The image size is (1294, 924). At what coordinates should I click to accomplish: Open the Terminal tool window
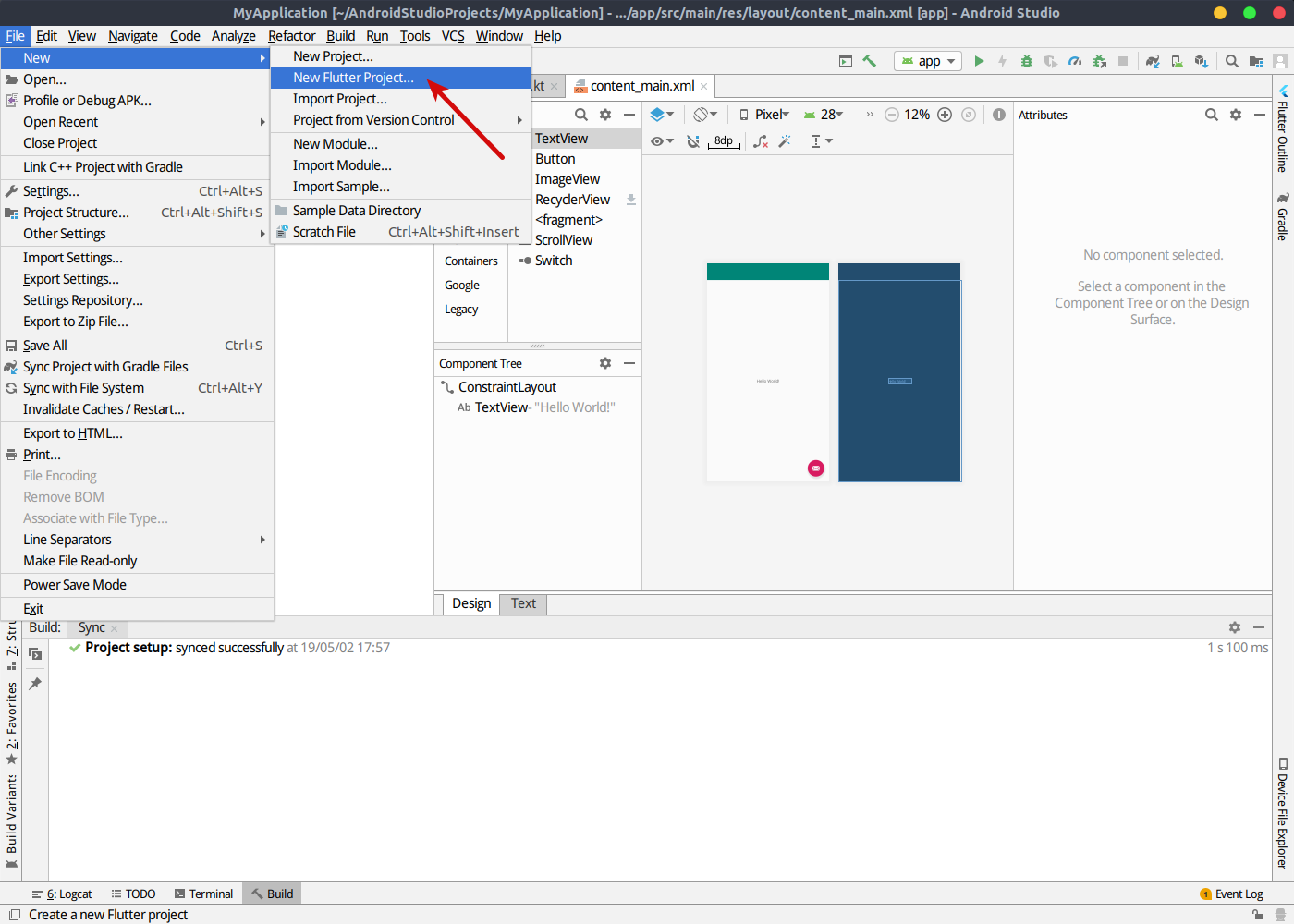(x=203, y=894)
